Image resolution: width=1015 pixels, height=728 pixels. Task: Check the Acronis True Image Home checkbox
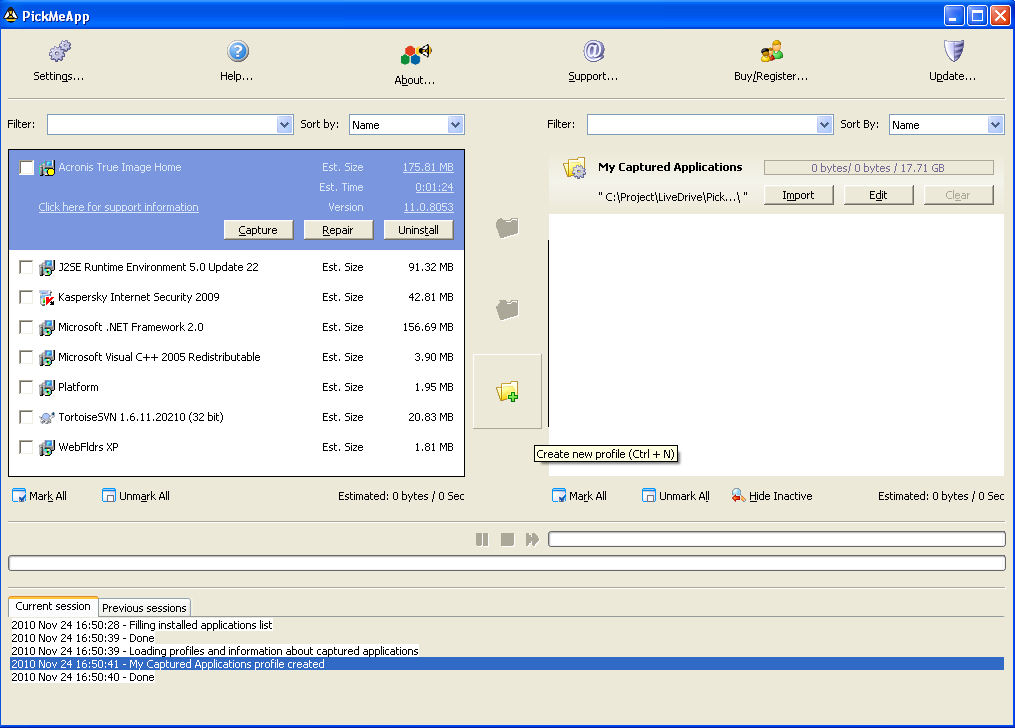click(x=27, y=168)
